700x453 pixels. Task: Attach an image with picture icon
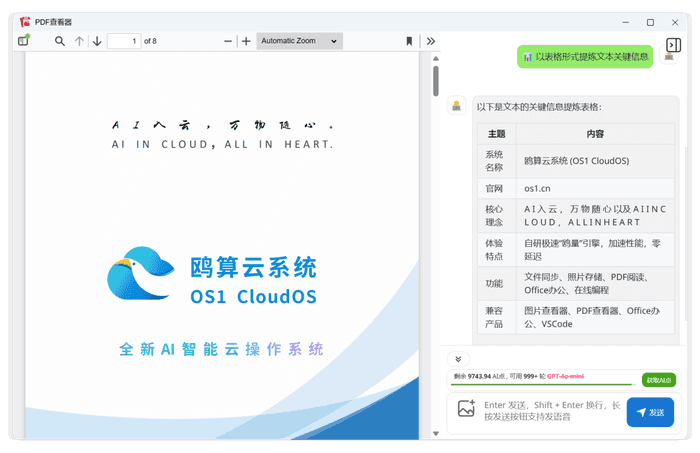(x=466, y=408)
